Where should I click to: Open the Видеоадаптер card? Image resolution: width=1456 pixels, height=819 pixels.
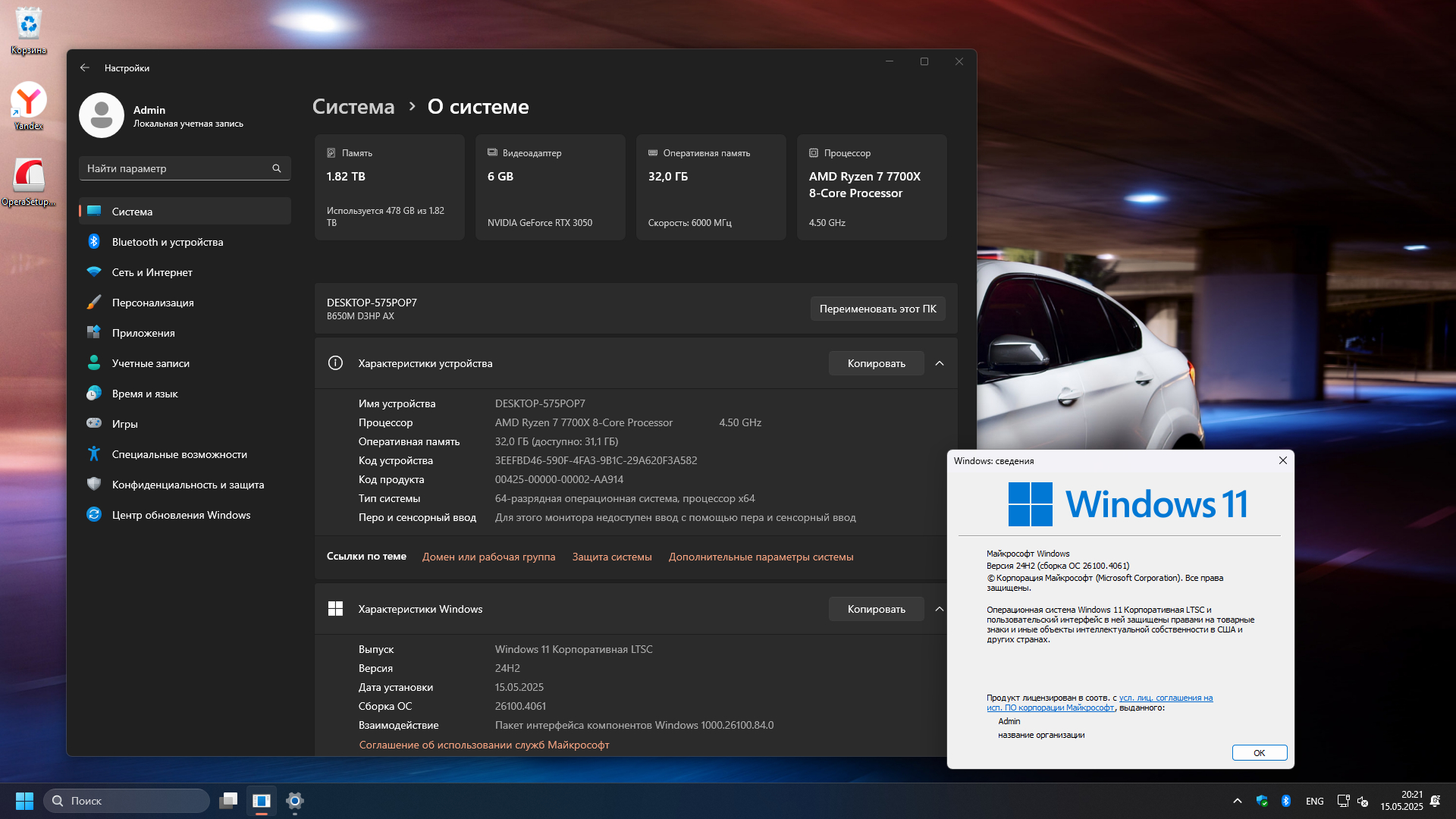pos(551,187)
